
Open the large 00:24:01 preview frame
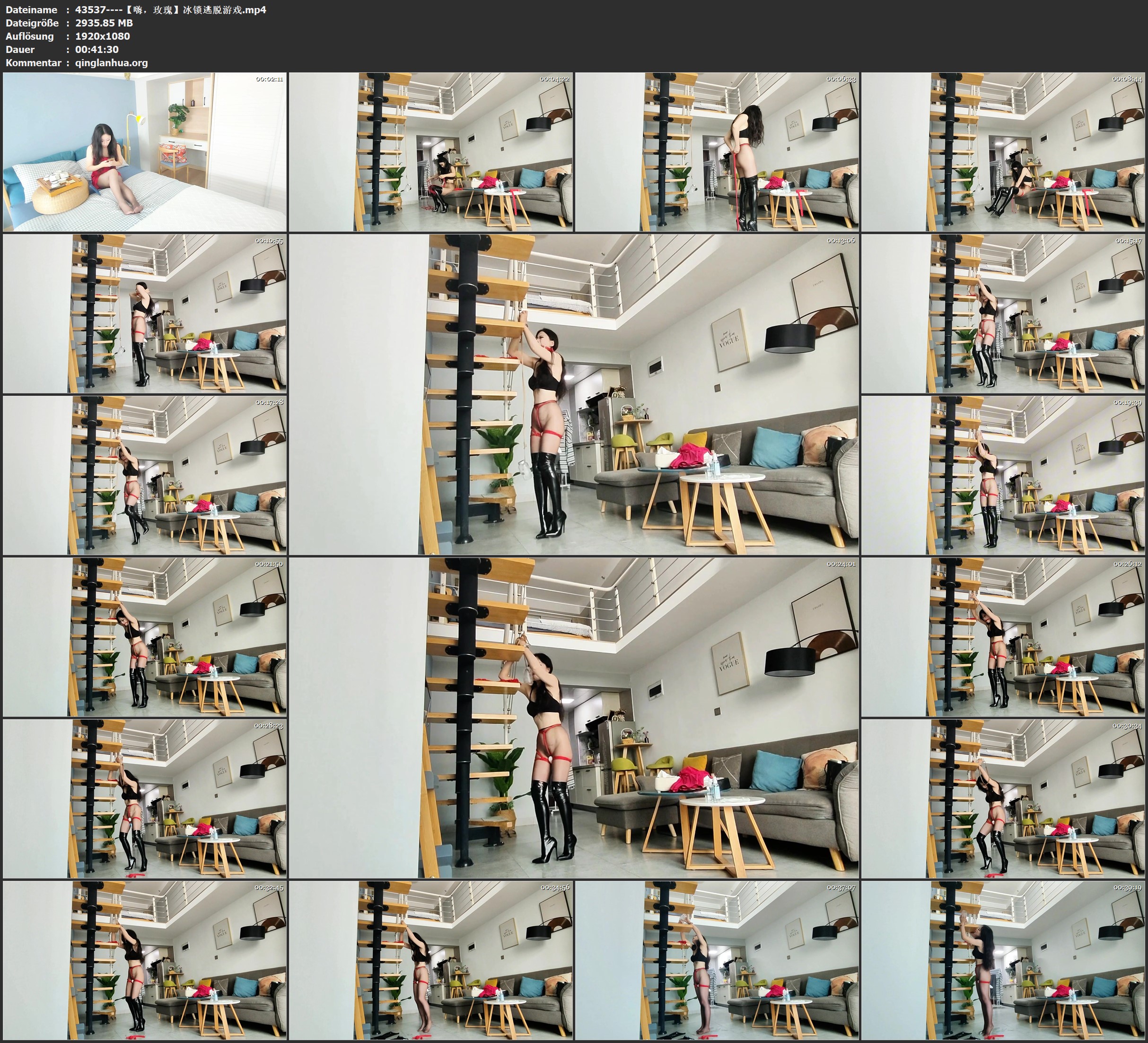click(573, 718)
